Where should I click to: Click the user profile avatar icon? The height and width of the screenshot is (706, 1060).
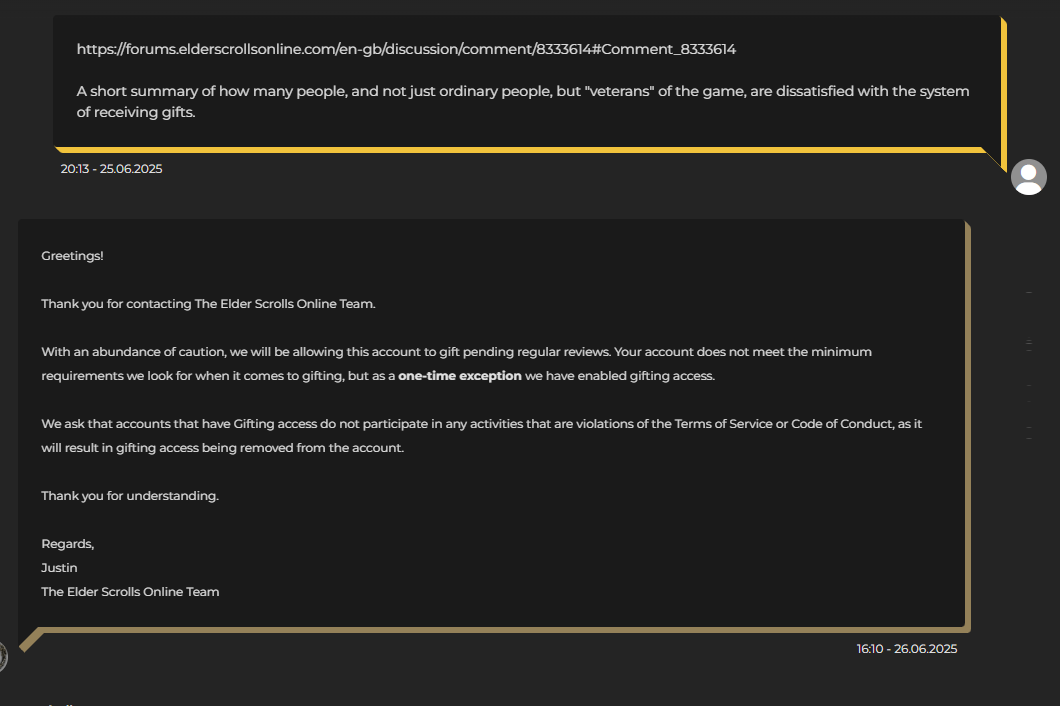coord(1029,177)
